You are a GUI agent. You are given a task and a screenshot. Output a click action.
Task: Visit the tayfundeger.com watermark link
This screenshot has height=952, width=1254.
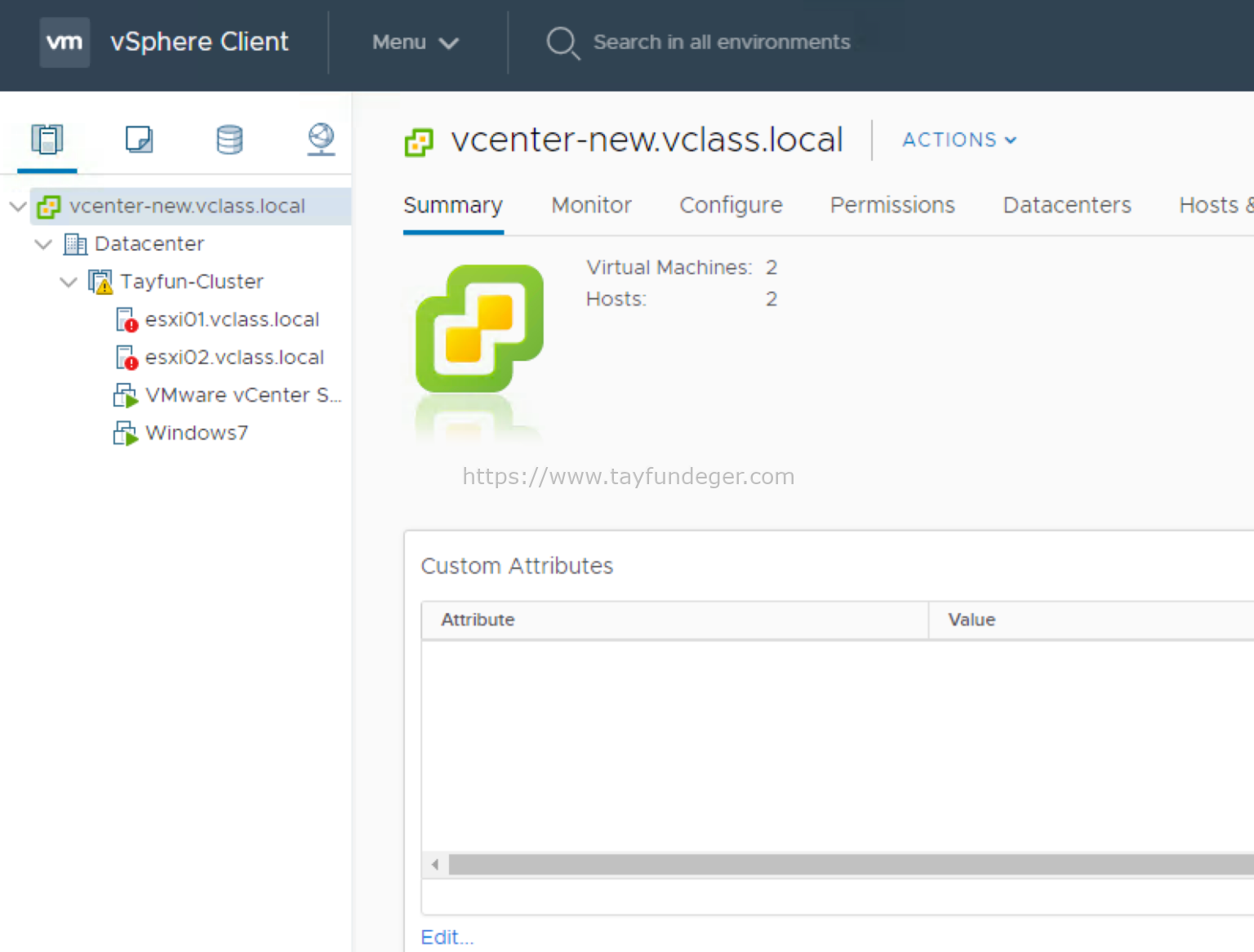pyautogui.click(x=628, y=476)
